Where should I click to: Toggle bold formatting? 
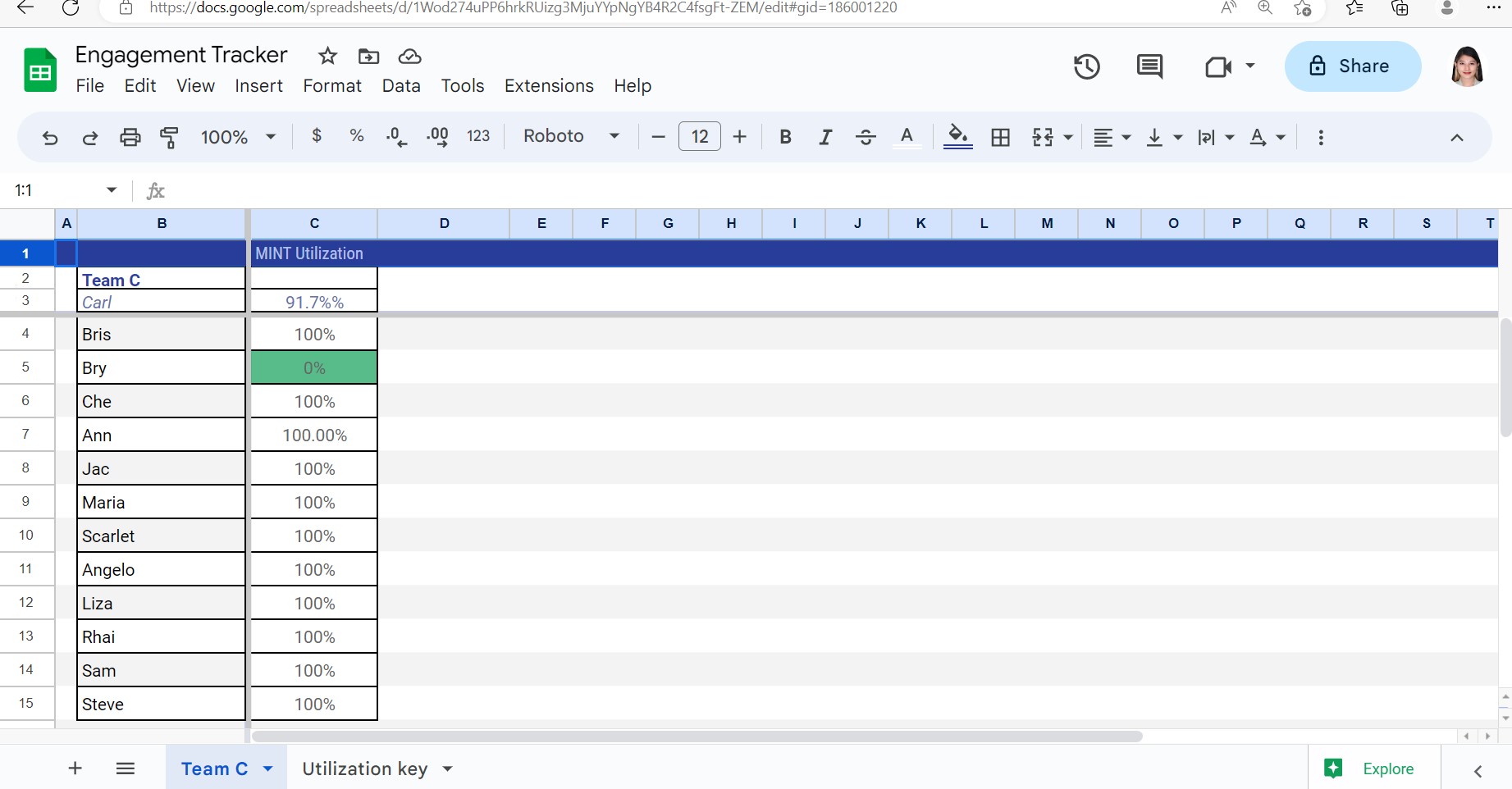tap(785, 137)
